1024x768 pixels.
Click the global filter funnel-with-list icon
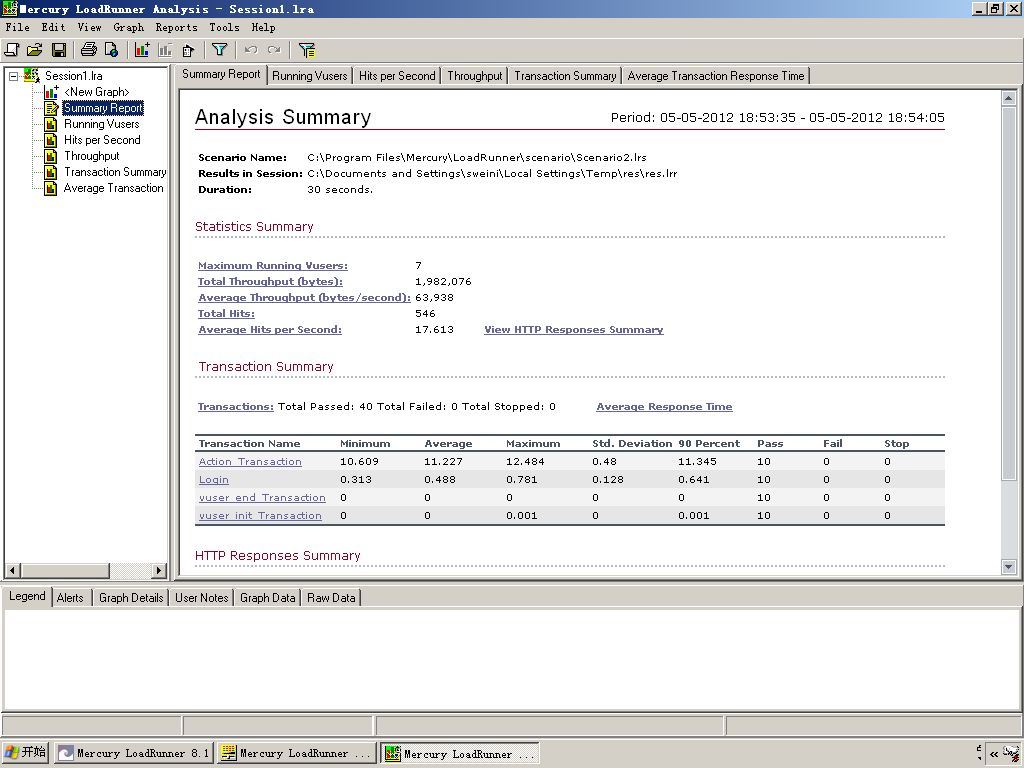[x=306, y=50]
